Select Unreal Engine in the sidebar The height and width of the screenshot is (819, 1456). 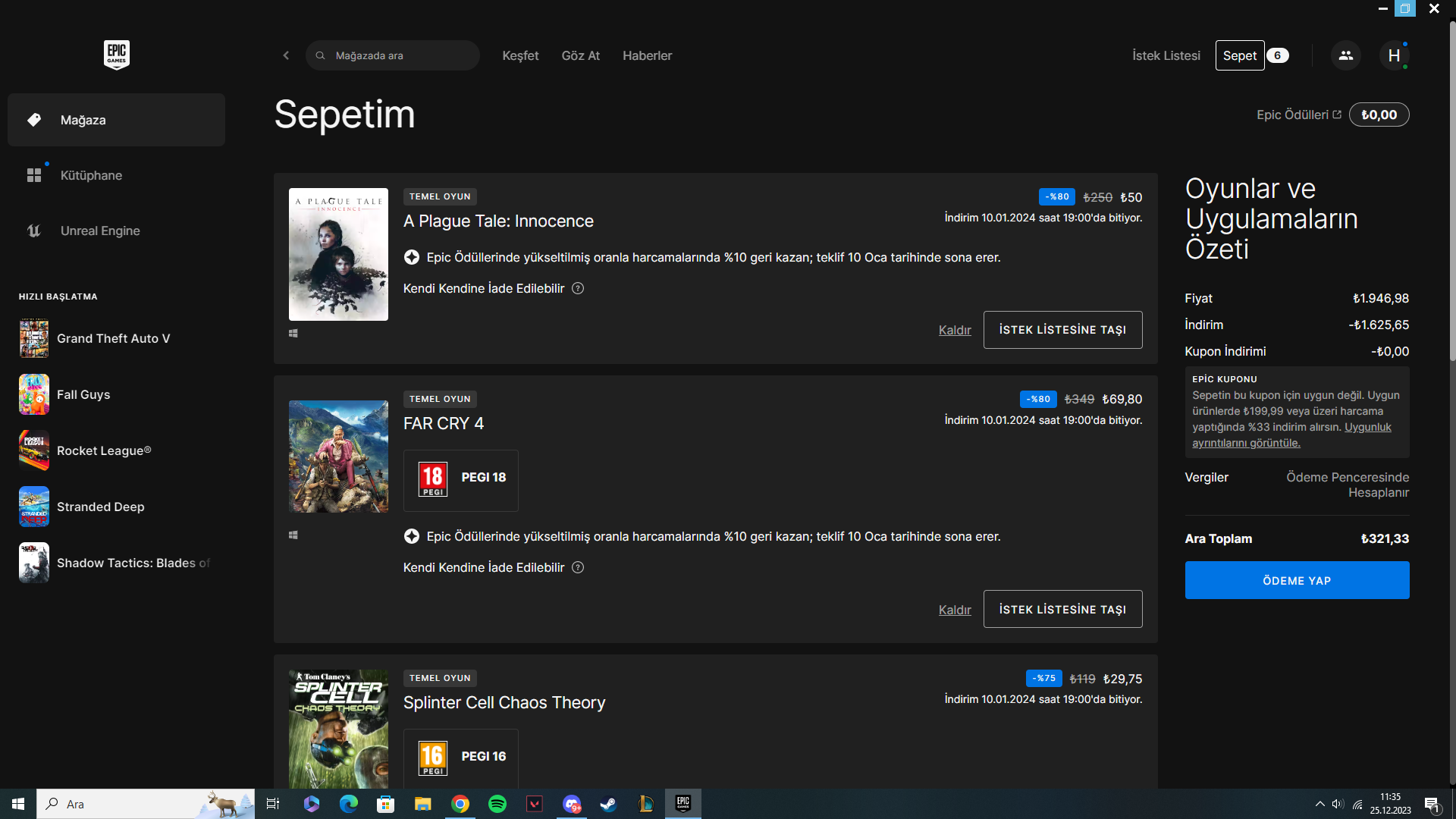[x=116, y=231]
